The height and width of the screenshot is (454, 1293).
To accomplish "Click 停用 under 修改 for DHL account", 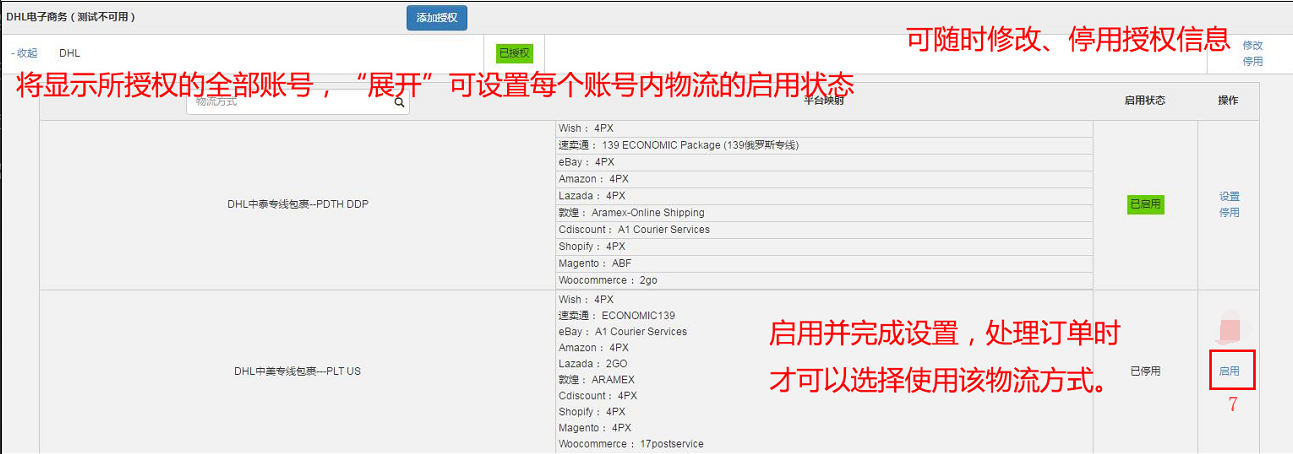I will point(1252,61).
